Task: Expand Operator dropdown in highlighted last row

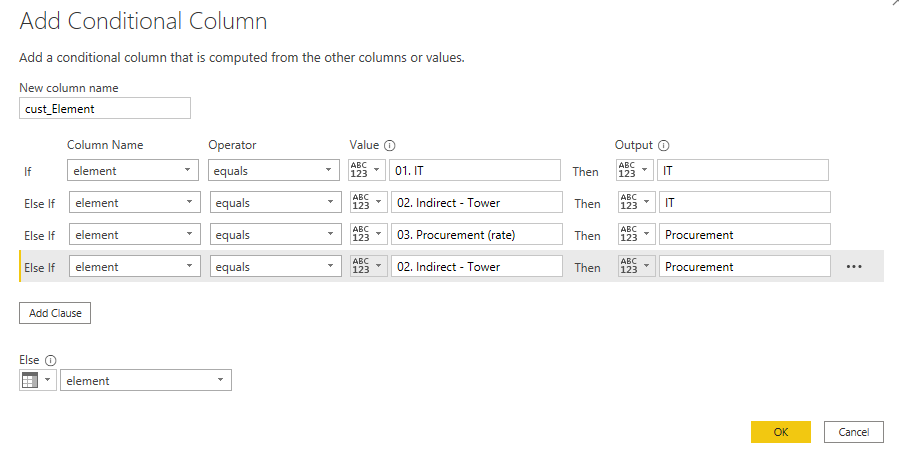Action: [276, 267]
